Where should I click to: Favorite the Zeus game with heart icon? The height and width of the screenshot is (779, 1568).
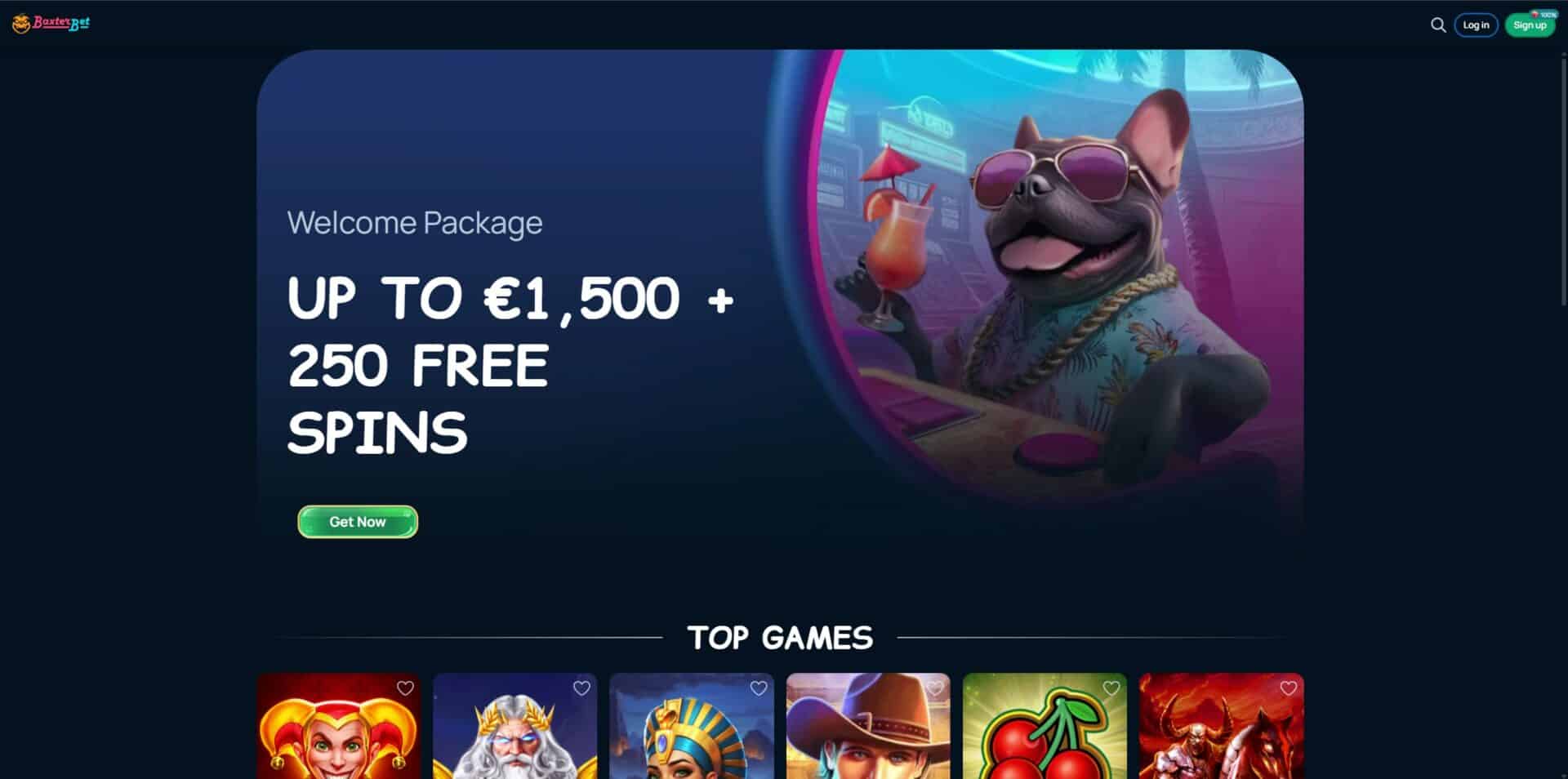(x=581, y=688)
